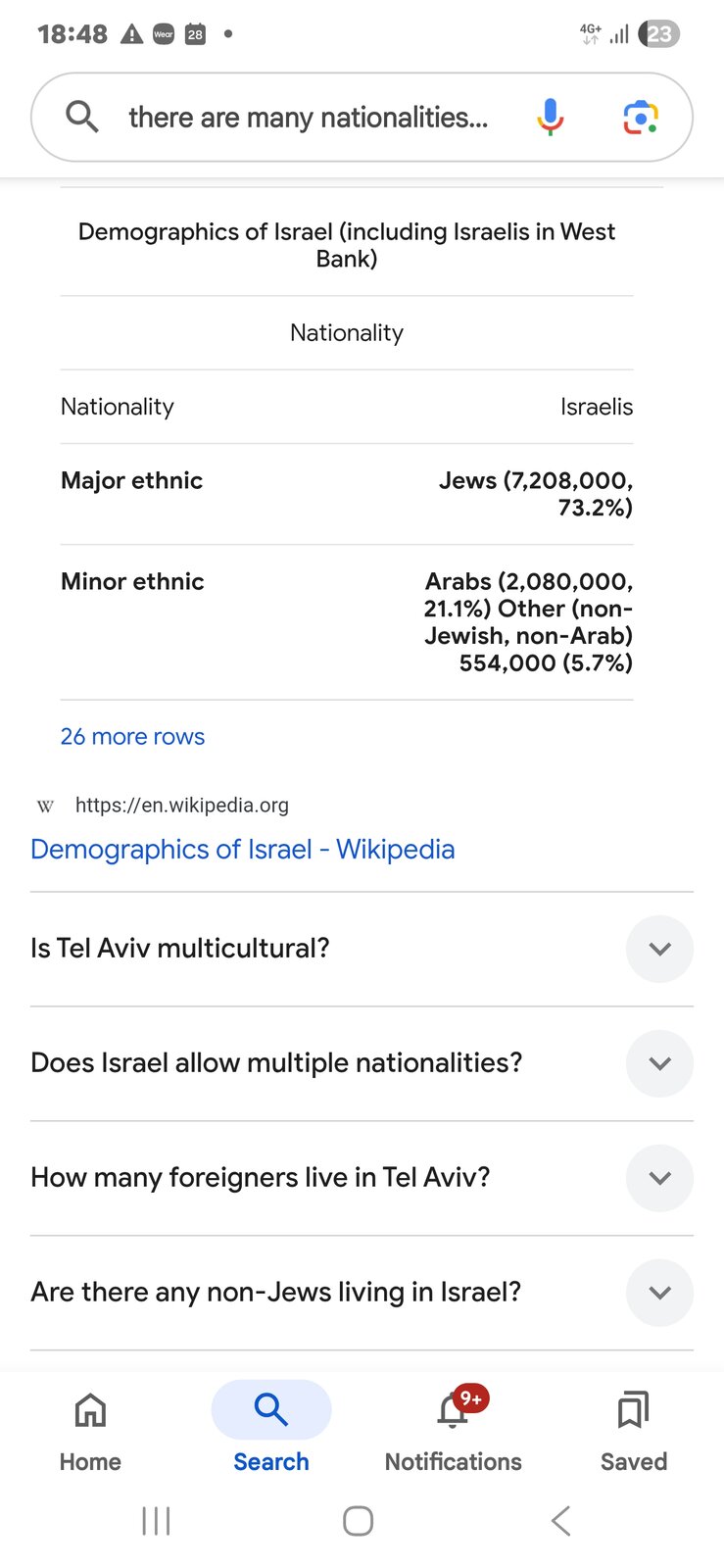Expand 'Does Israel allow multiple nationalities?' question

point(659,1063)
